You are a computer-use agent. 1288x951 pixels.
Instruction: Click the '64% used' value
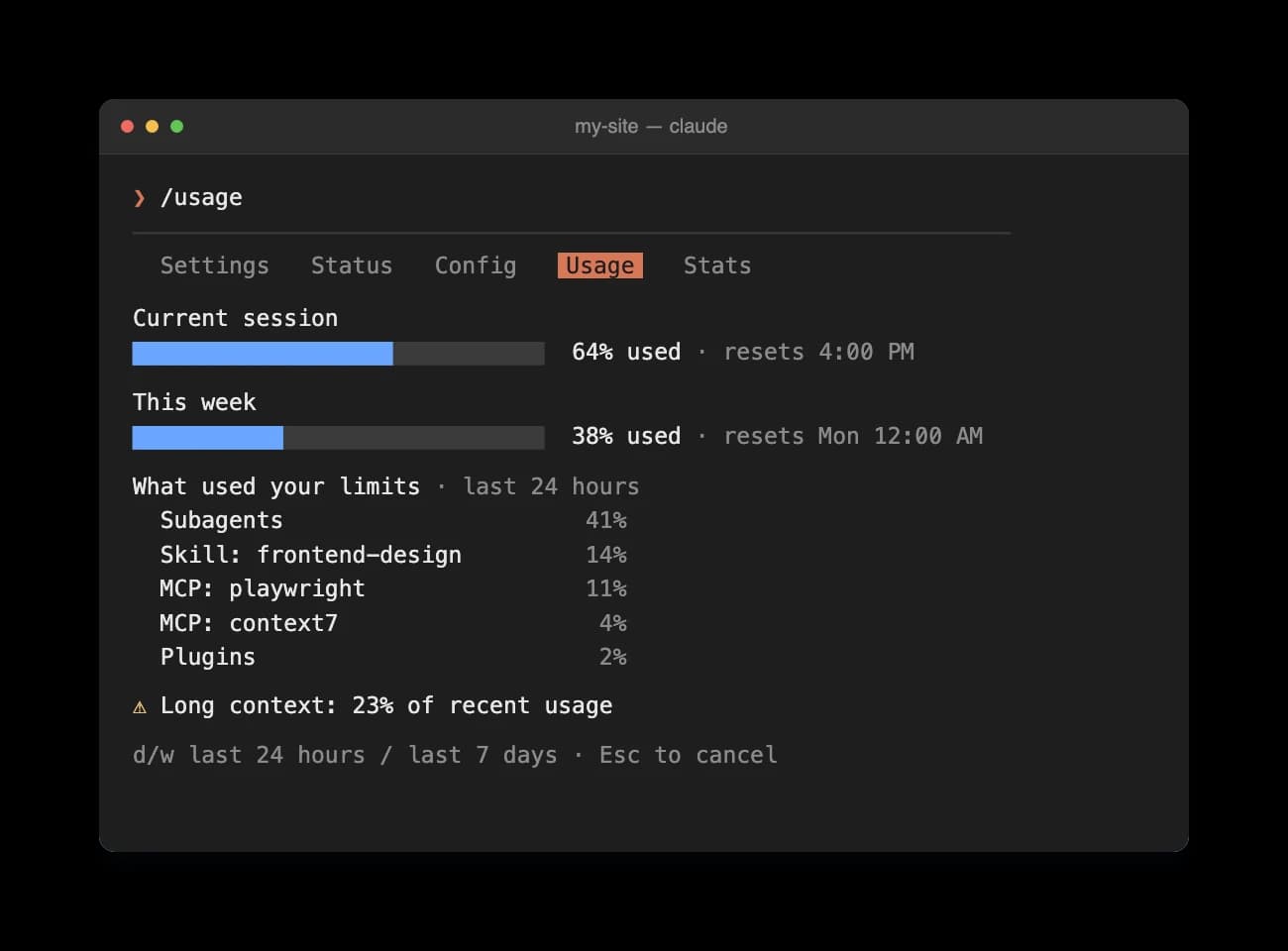tap(626, 352)
